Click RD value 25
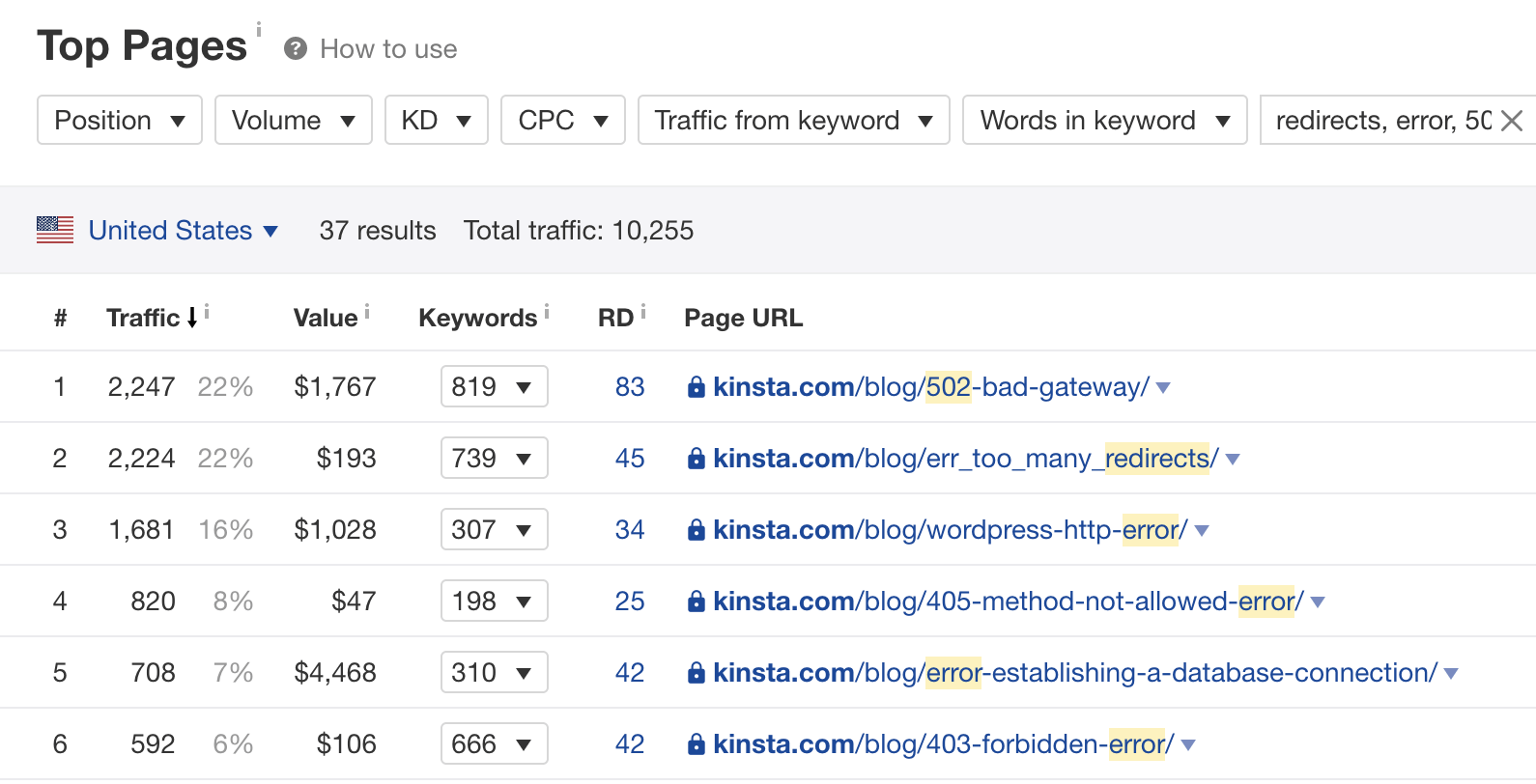 click(630, 602)
